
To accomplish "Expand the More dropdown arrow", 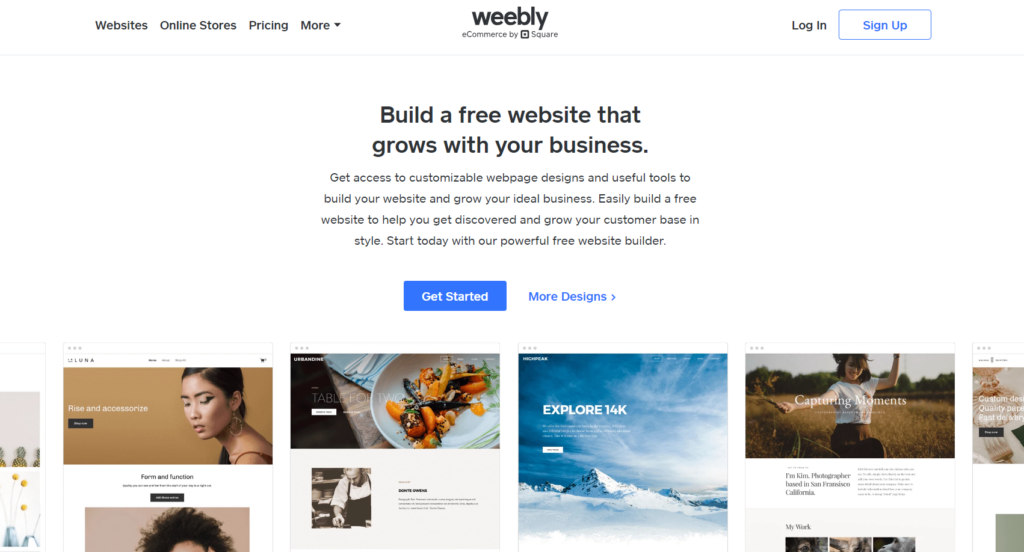I will tap(338, 25).
